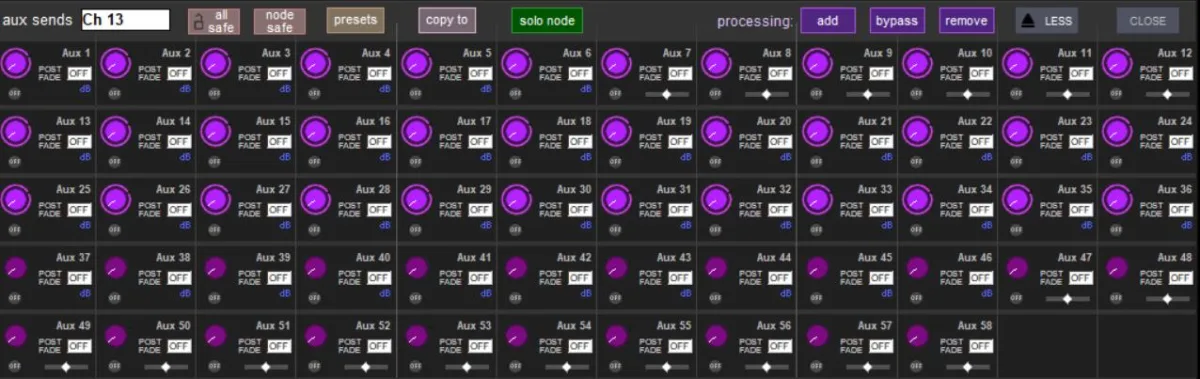Switch Aux 9 POST FADE OFF box
The height and width of the screenshot is (379, 1200).
point(880,73)
